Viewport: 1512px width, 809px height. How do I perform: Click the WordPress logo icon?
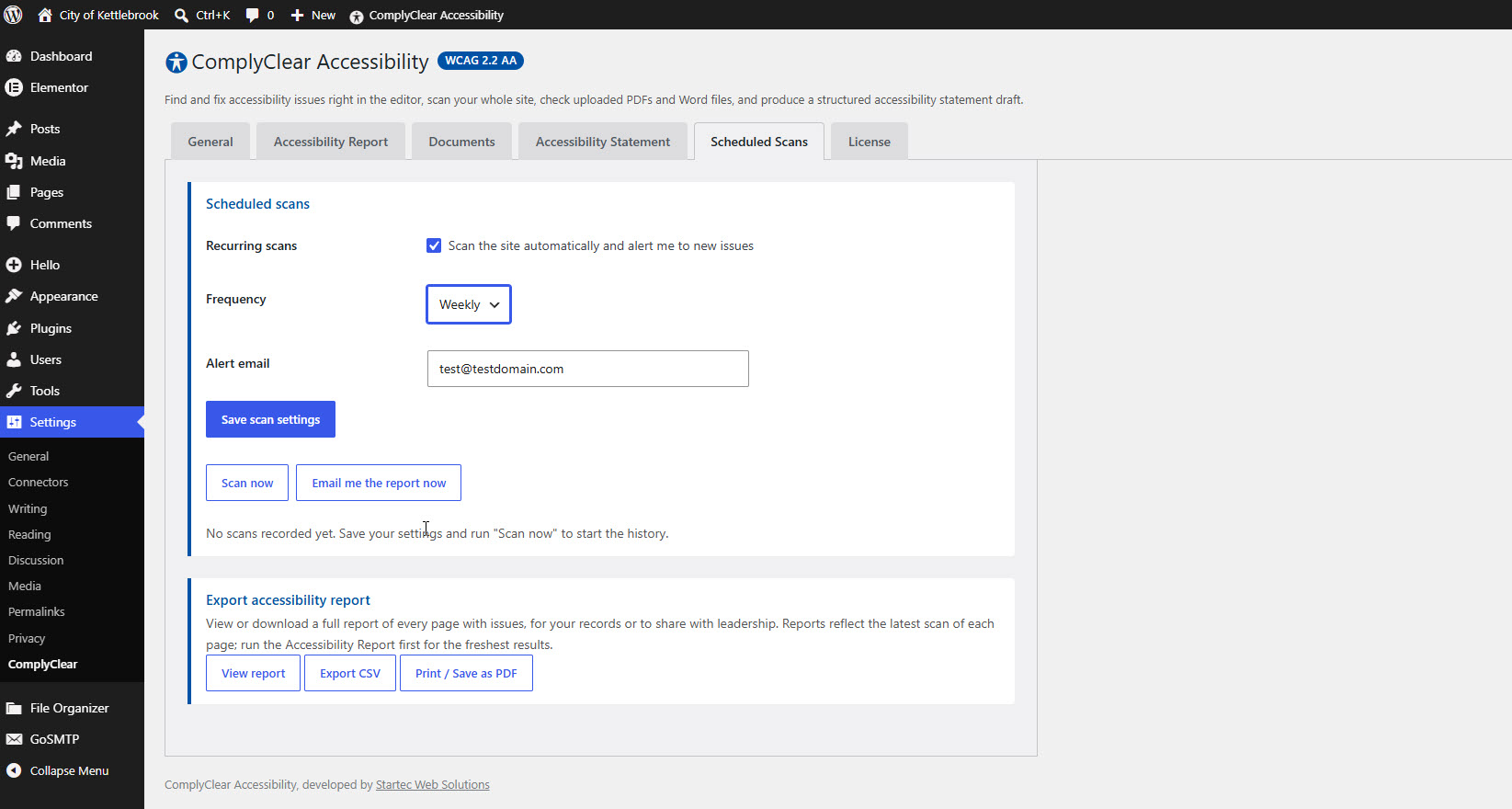(13, 15)
